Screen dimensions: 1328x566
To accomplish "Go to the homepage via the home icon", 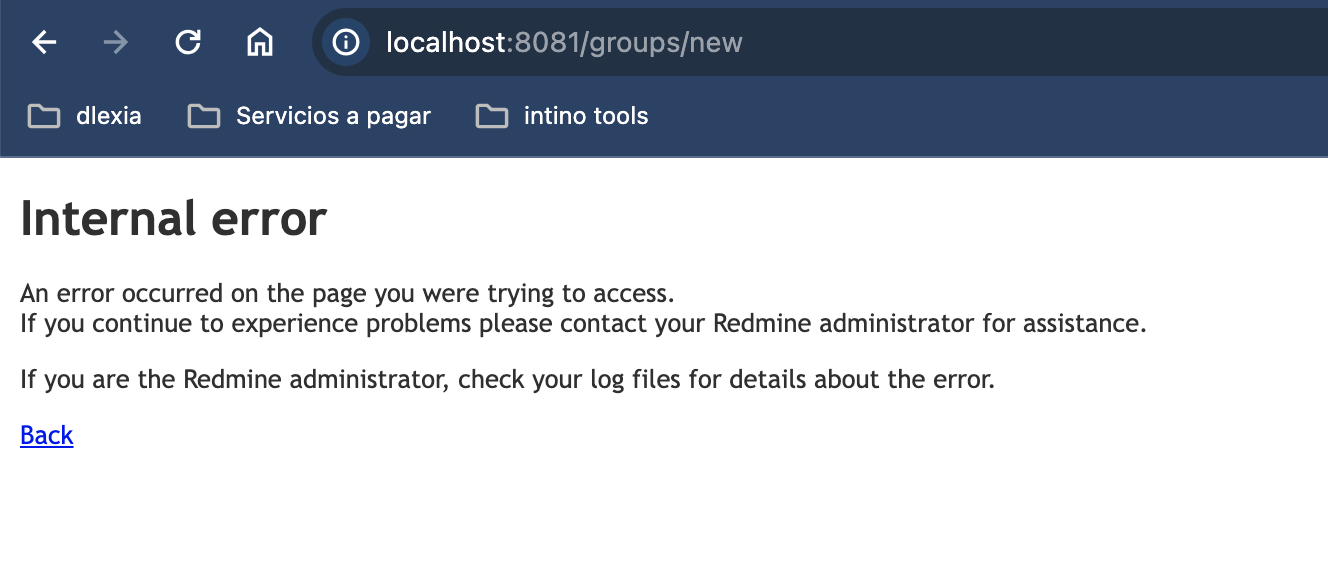I will pyautogui.click(x=260, y=42).
